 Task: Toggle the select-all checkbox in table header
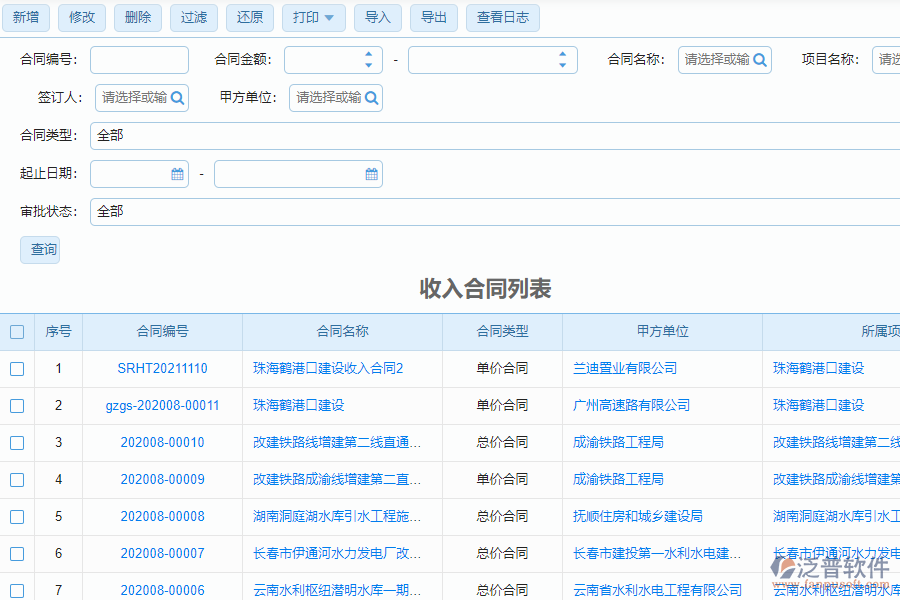16,331
